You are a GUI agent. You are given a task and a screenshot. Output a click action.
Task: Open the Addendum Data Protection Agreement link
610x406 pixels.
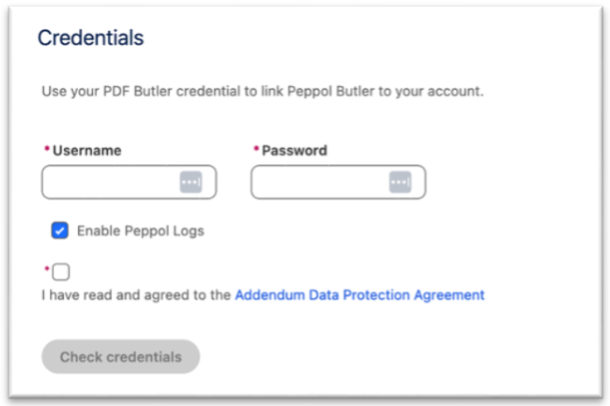(359, 295)
